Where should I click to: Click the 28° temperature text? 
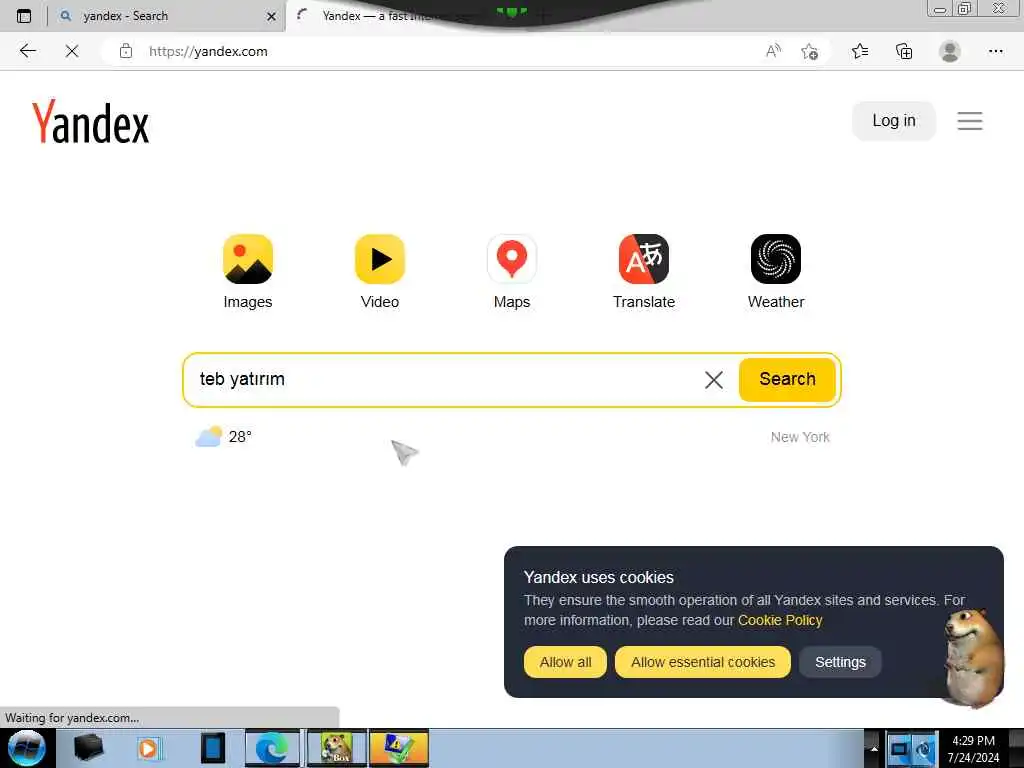tap(240, 436)
